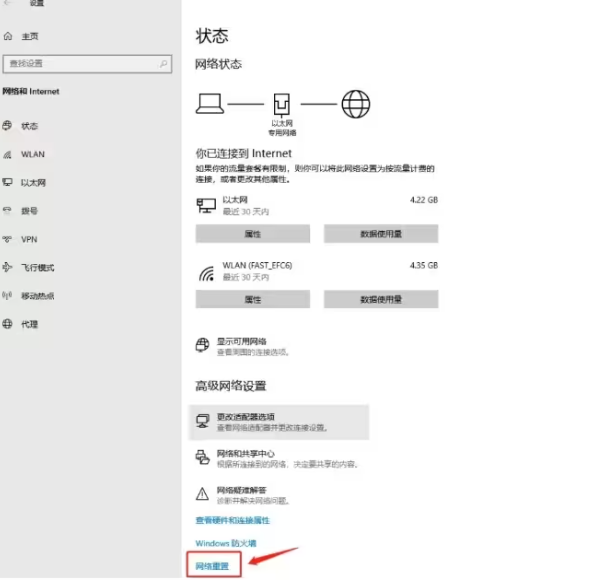This screenshot has height=582, width=600.
Task: Open 移动热点 settings in sidebar
Action: tap(38, 296)
